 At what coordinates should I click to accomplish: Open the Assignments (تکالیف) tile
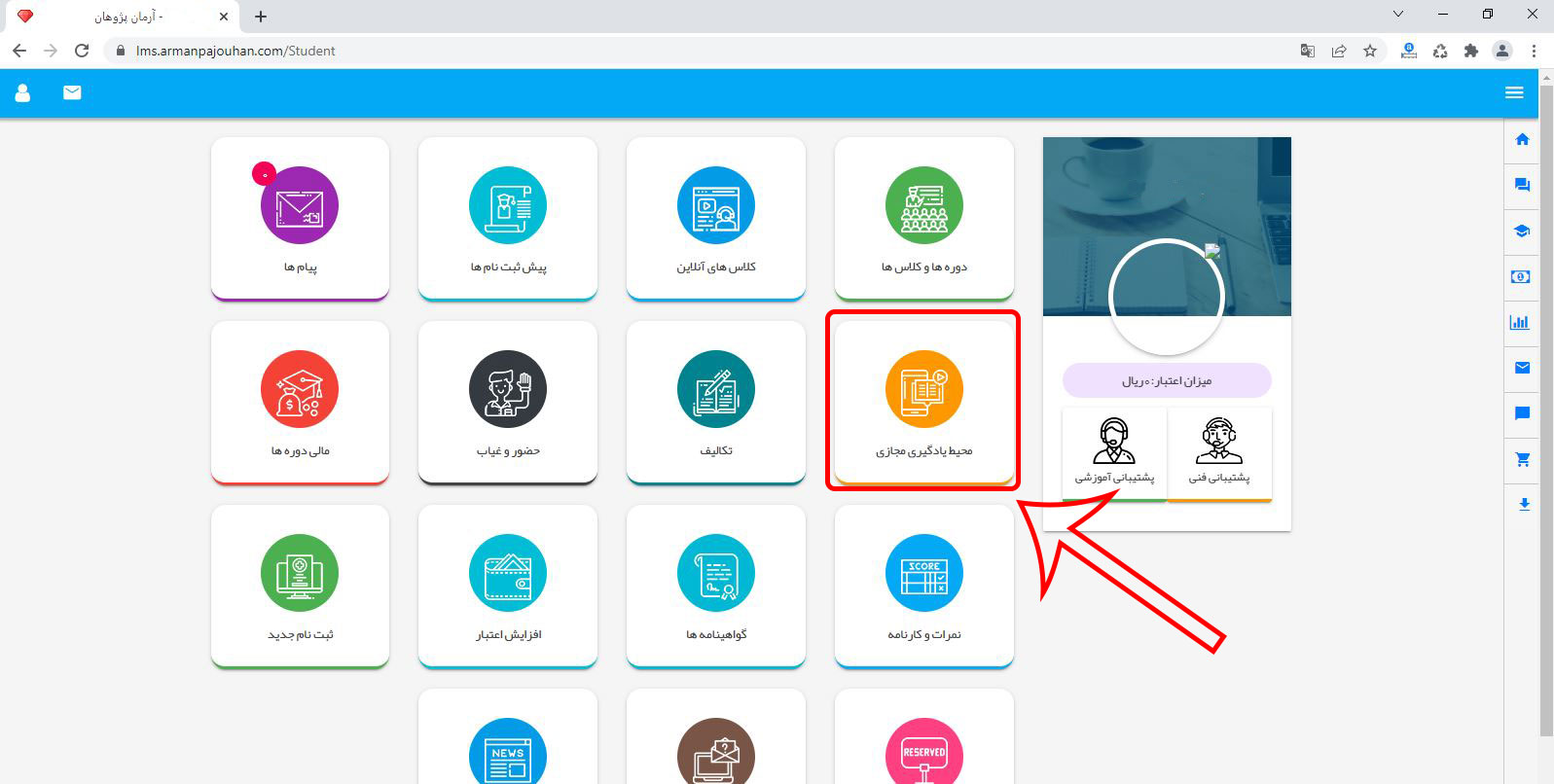pos(716,402)
